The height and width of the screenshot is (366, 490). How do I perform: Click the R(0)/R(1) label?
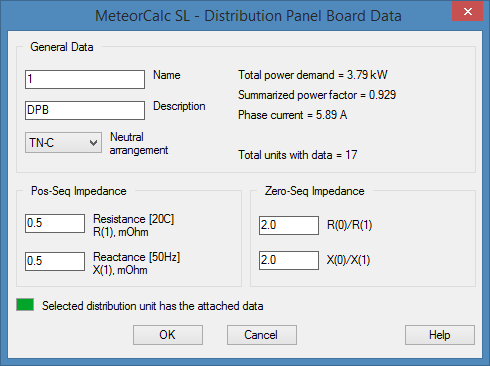tap(349, 225)
